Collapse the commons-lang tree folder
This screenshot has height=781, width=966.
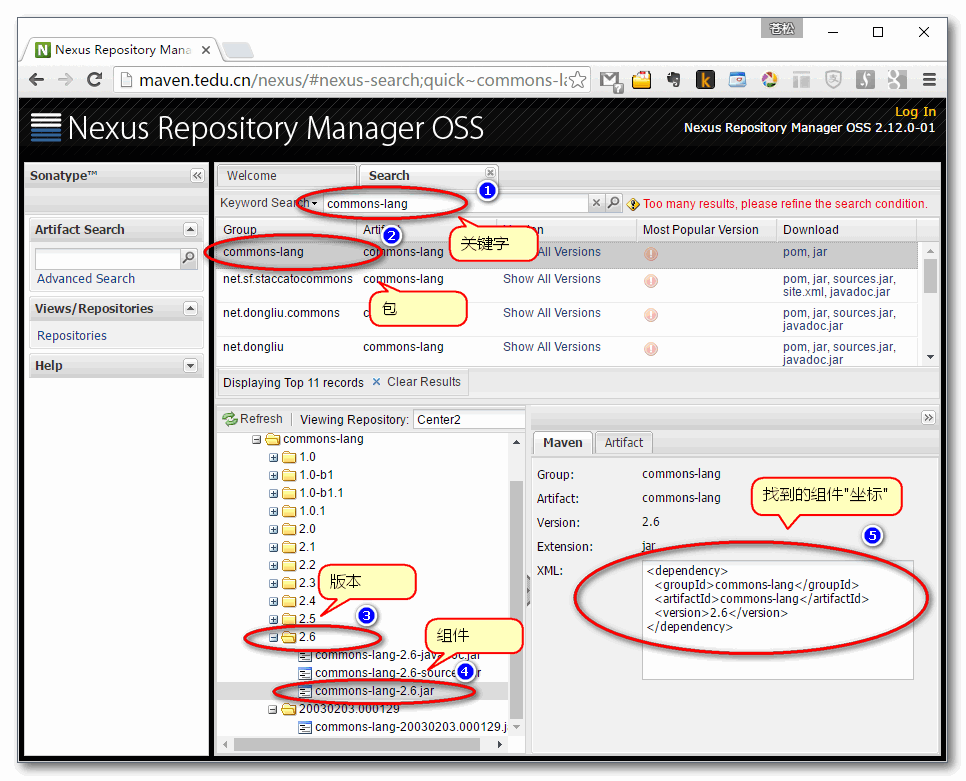click(x=256, y=440)
